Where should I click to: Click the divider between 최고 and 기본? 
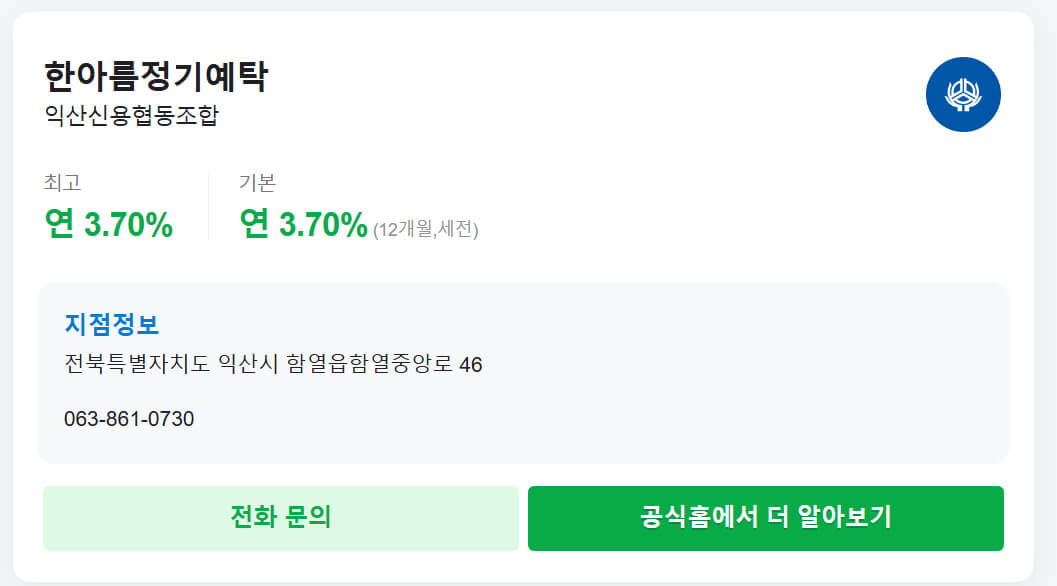[208, 206]
